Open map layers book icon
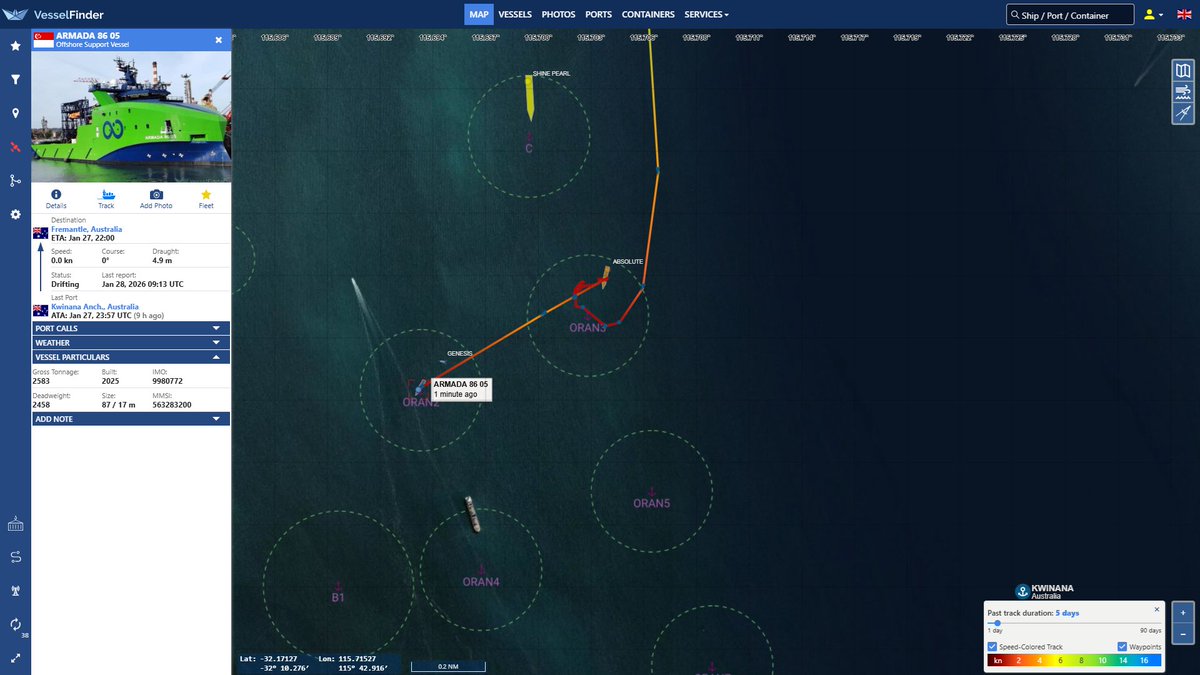 point(1183,71)
